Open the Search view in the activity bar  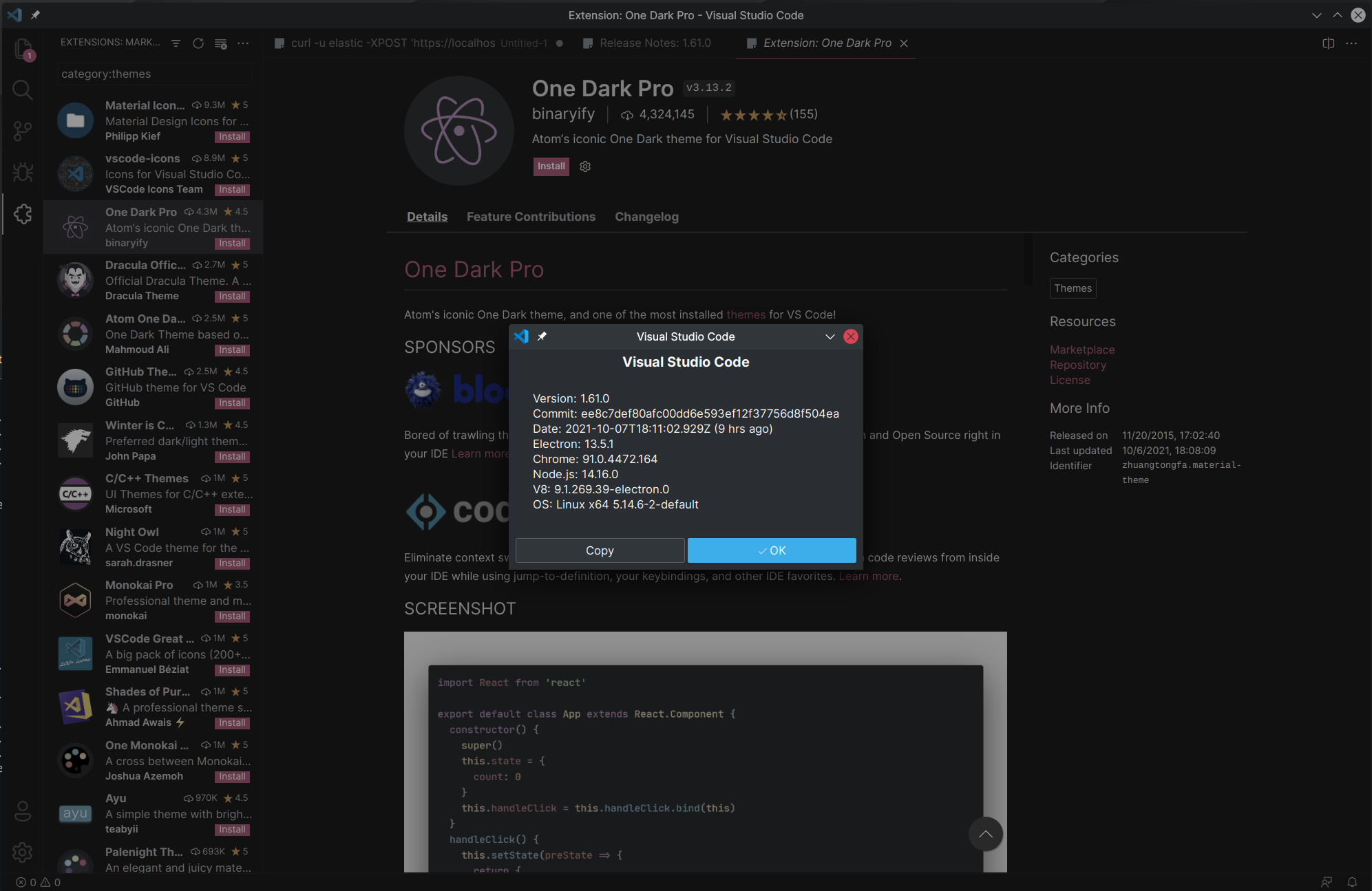(23, 90)
